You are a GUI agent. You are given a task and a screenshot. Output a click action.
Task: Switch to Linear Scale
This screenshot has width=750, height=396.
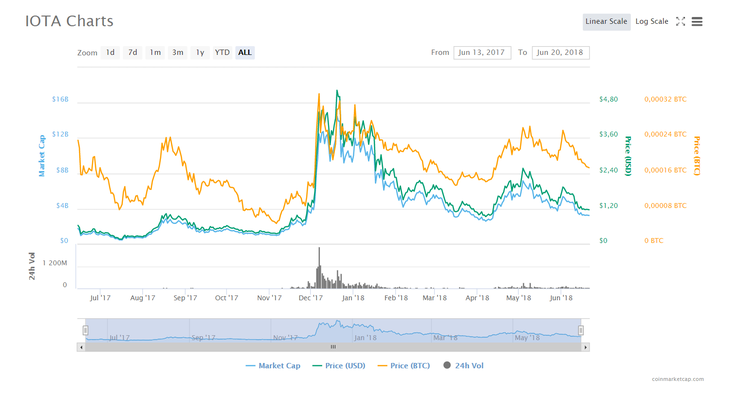pos(606,22)
